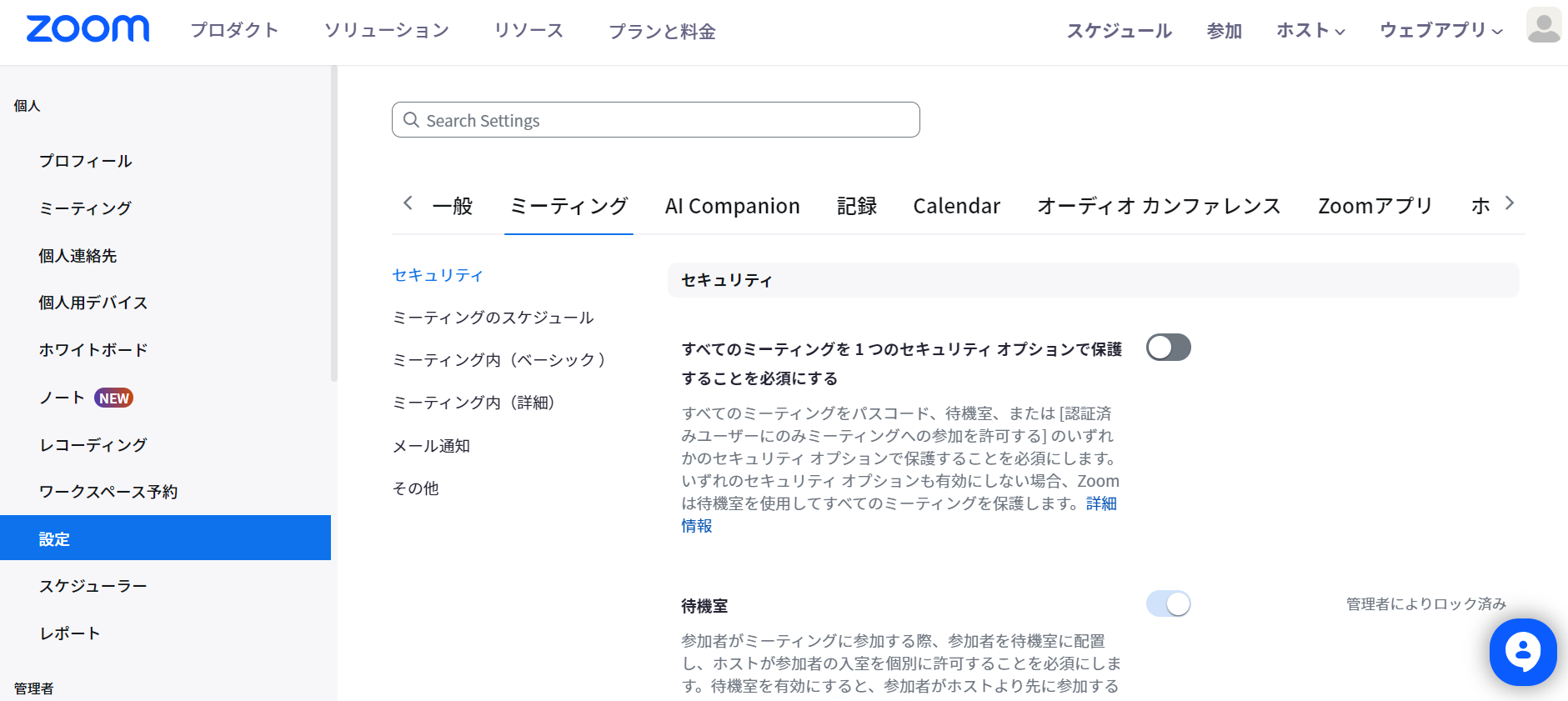The height and width of the screenshot is (701, 1568).
Task: Open the 記録 tab
Action: pyautogui.click(x=857, y=206)
